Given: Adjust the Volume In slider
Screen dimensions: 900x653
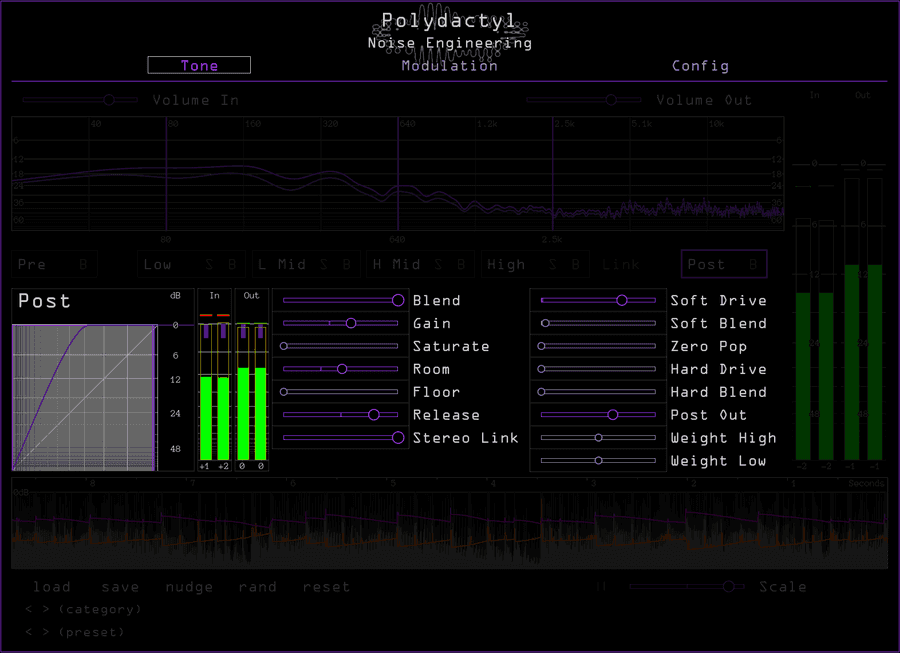Looking at the screenshot, I should point(80,100).
